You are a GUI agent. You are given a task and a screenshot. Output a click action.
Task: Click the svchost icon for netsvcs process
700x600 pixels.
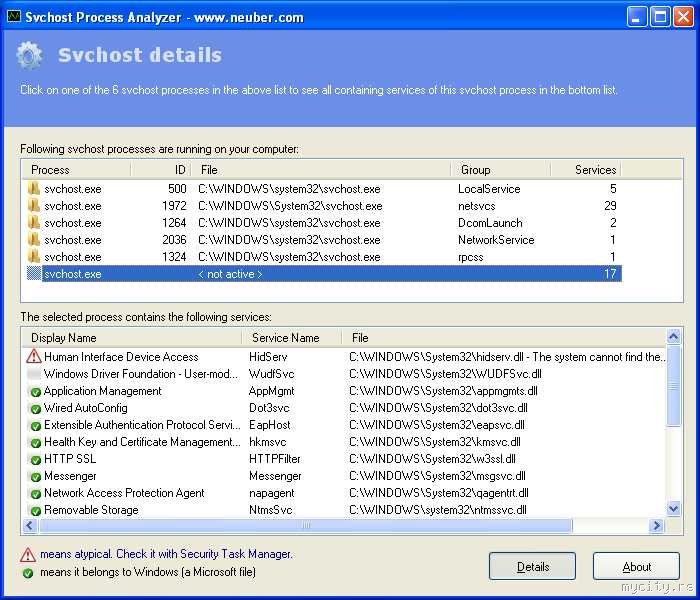pyautogui.click(x=34, y=205)
